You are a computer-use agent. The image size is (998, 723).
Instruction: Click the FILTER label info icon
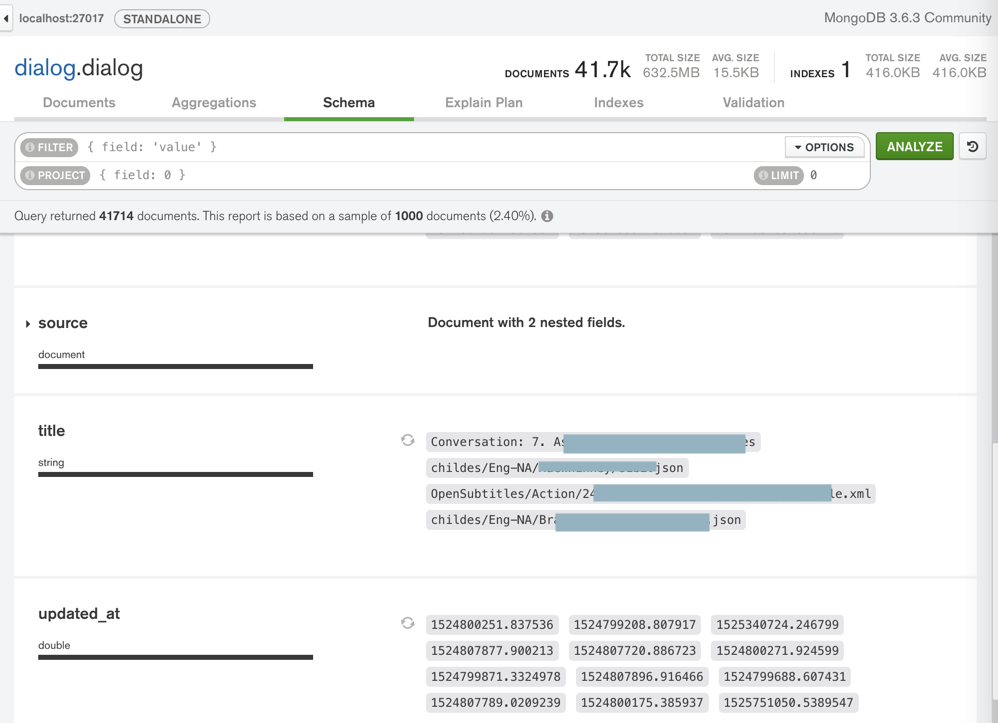pyautogui.click(x=30, y=147)
